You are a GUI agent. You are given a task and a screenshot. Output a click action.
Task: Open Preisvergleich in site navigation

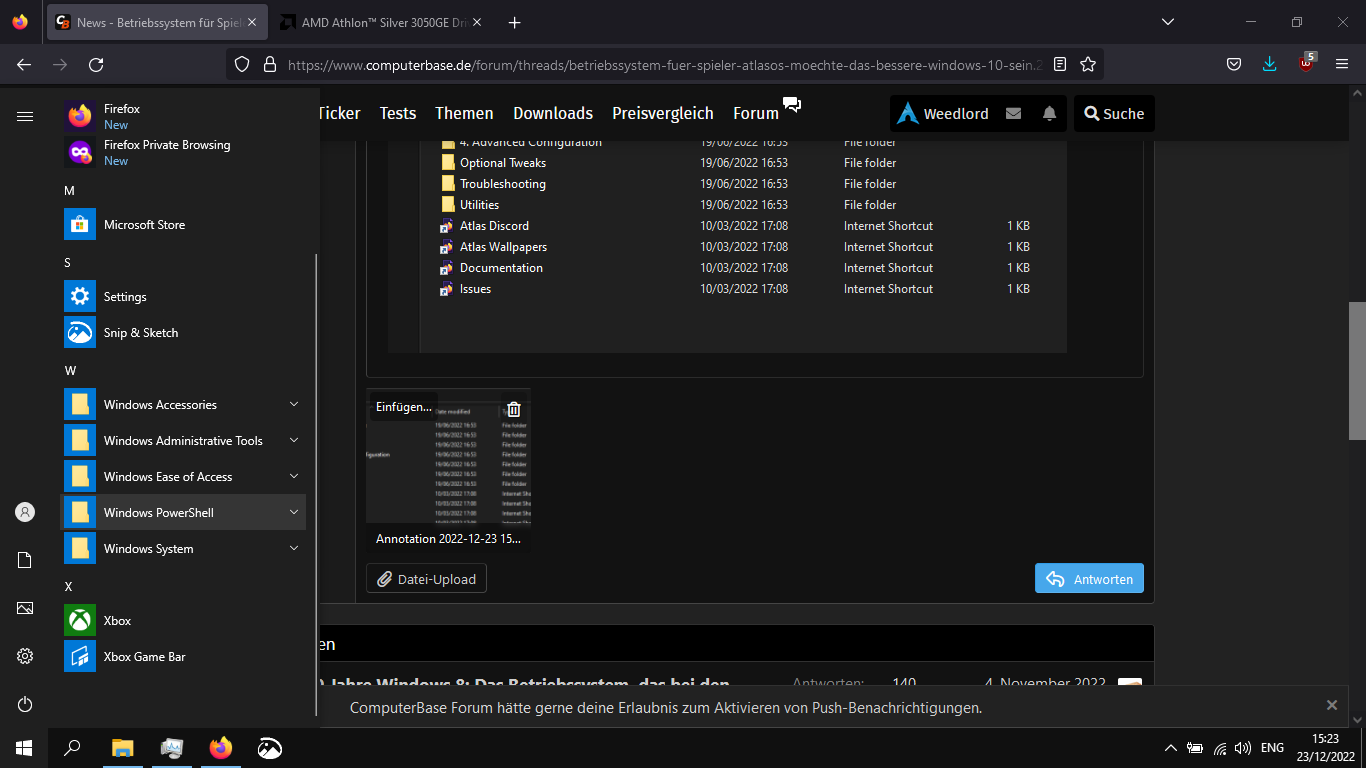[663, 114]
